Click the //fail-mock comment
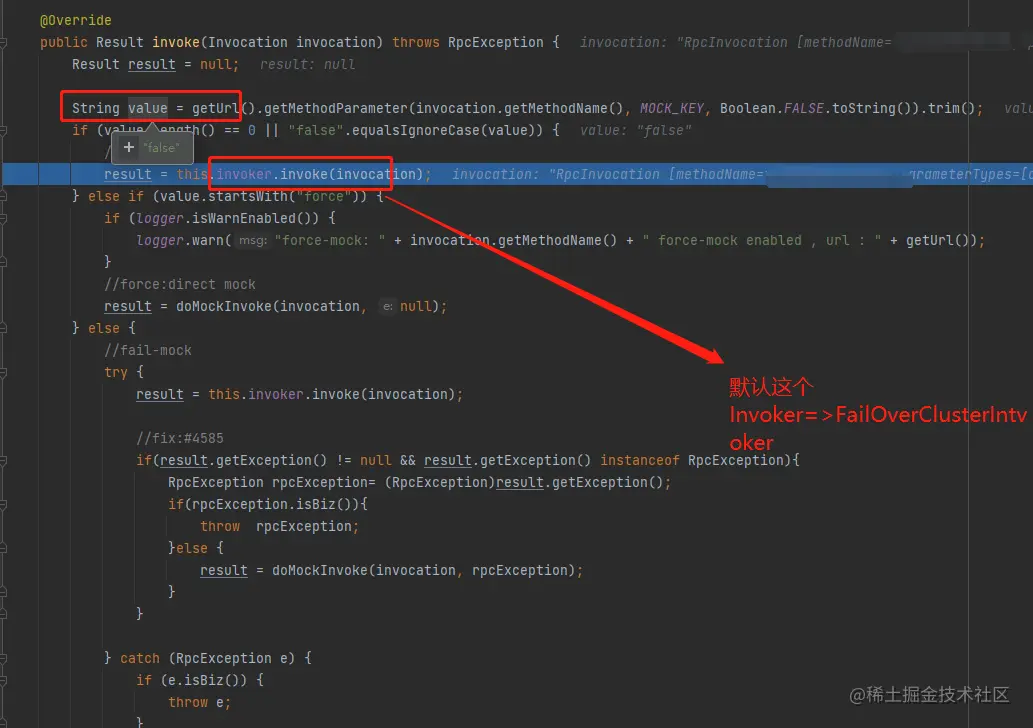 click(148, 350)
